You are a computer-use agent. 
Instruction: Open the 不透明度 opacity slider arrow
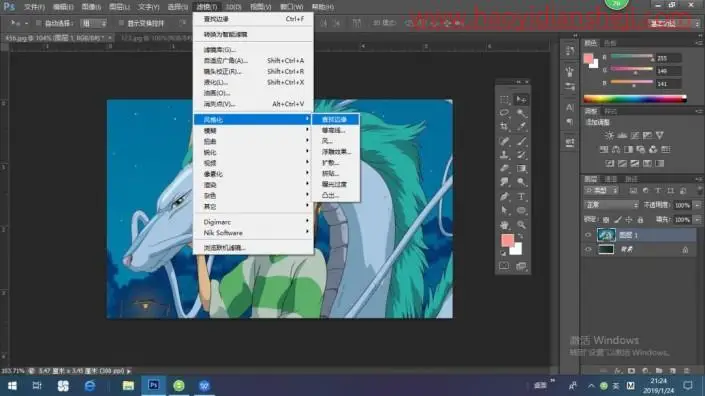(697, 205)
